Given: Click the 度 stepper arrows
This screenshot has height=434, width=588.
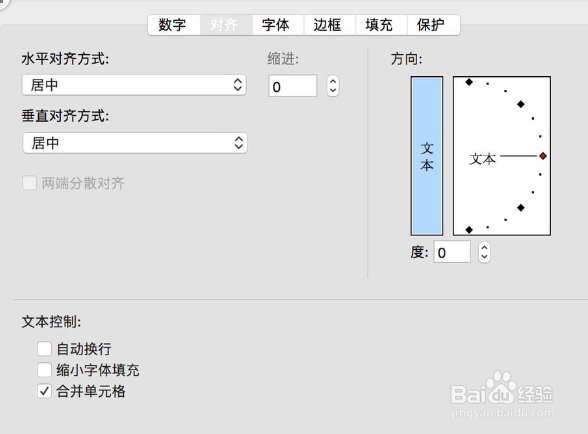Looking at the screenshot, I should click(484, 252).
